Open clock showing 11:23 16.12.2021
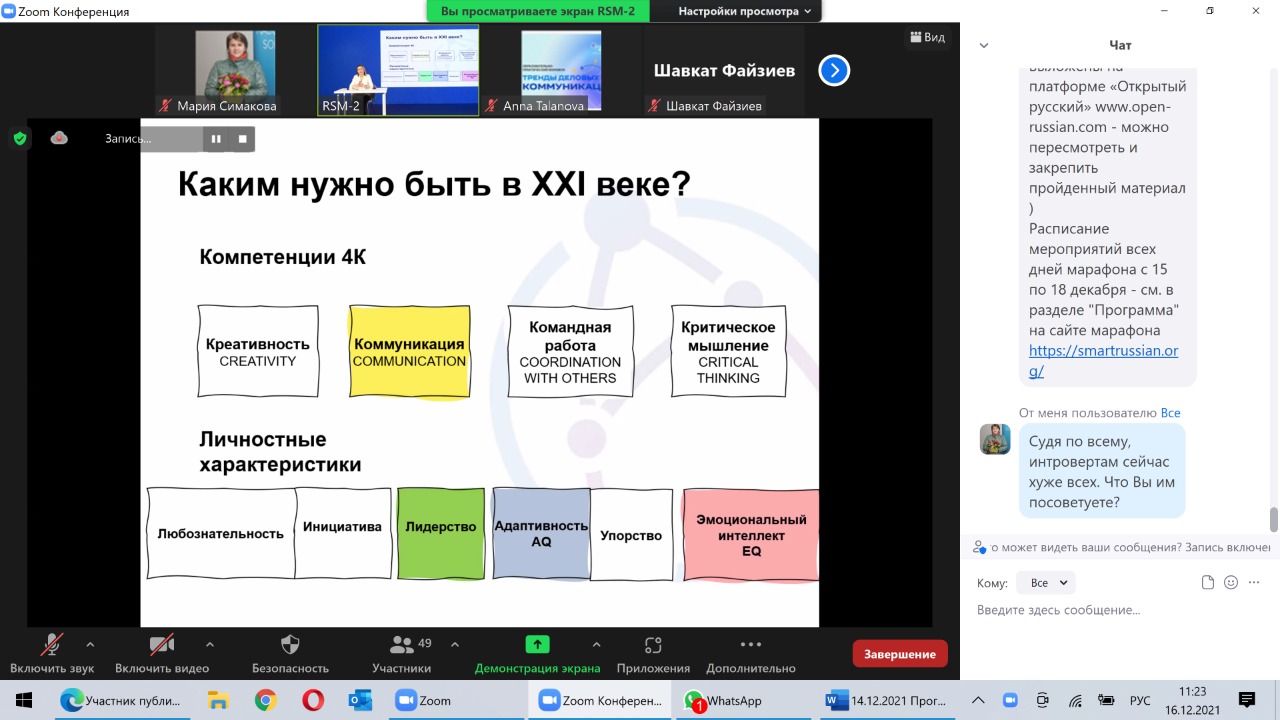 tap(1193, 700)
